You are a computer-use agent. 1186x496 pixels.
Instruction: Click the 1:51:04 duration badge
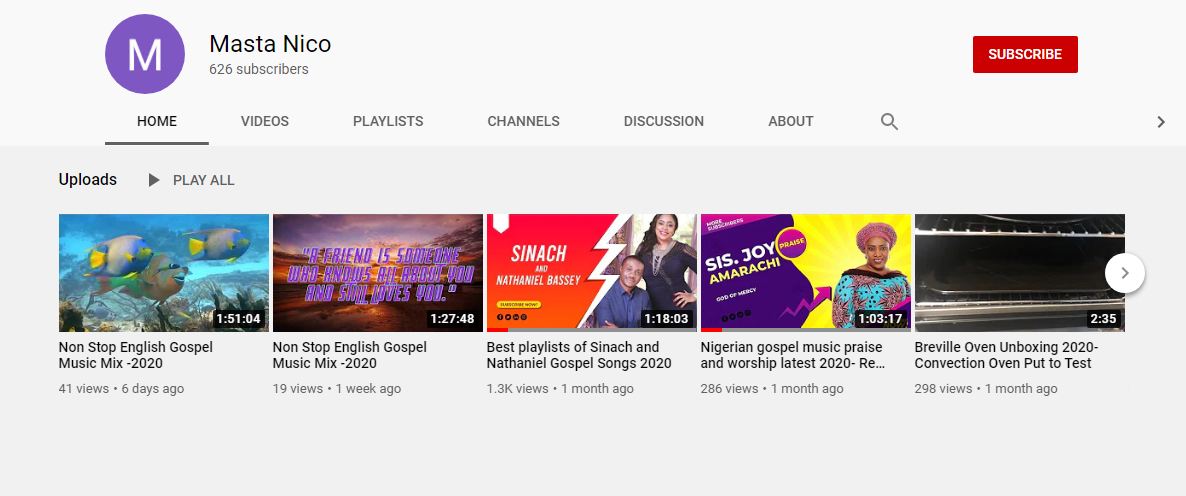(238, 318)
